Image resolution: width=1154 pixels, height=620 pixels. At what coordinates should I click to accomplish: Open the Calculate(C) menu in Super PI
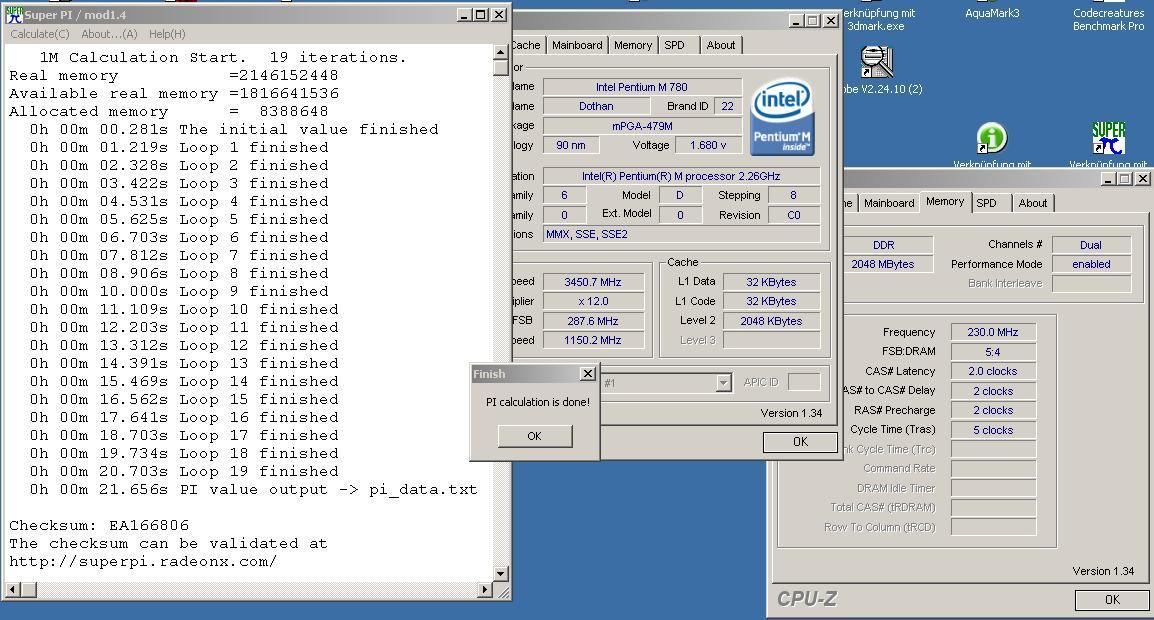tap(40, 34)
